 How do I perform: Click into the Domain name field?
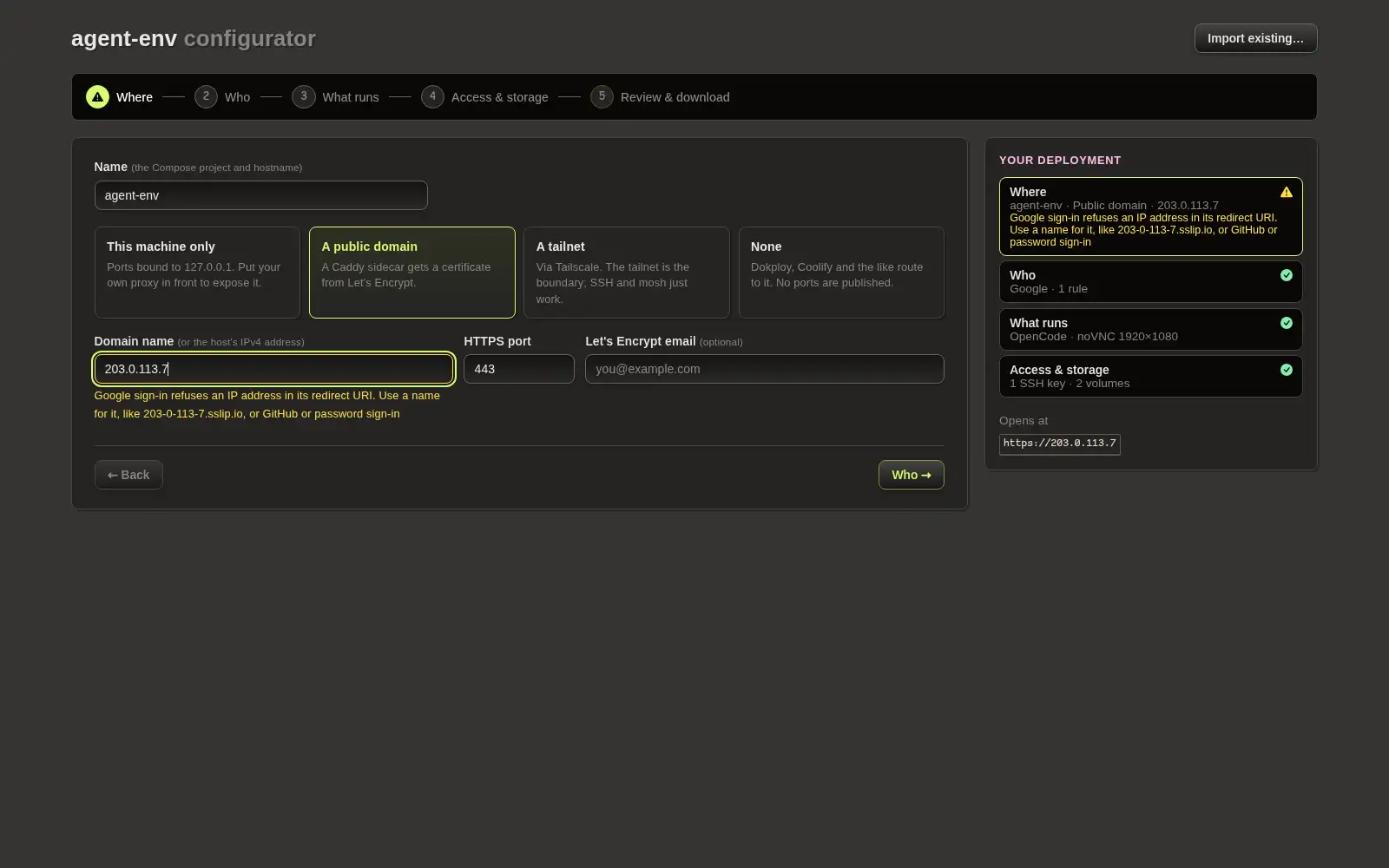[273, 369]
